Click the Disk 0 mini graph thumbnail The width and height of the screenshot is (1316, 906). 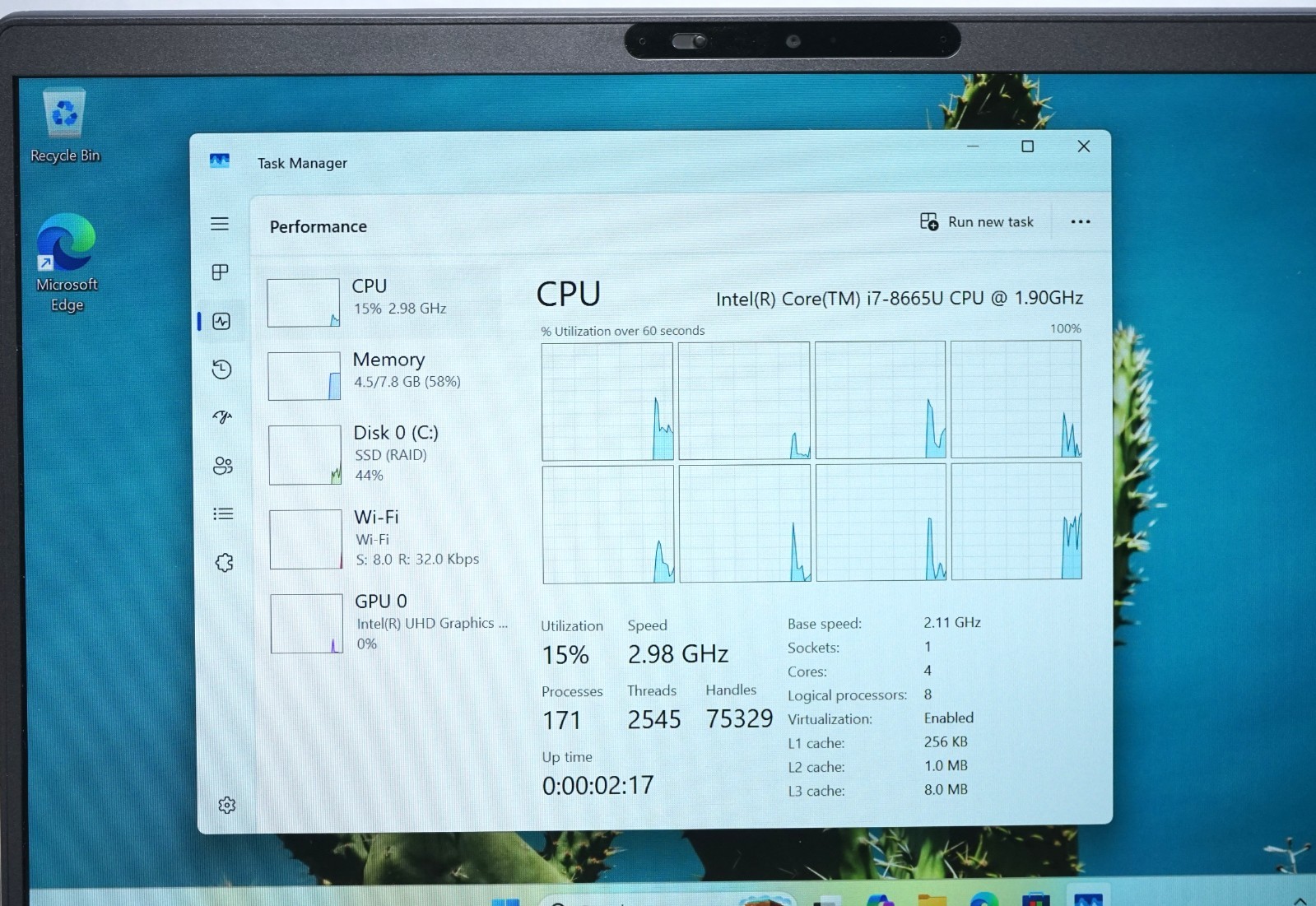click(305, 455)
